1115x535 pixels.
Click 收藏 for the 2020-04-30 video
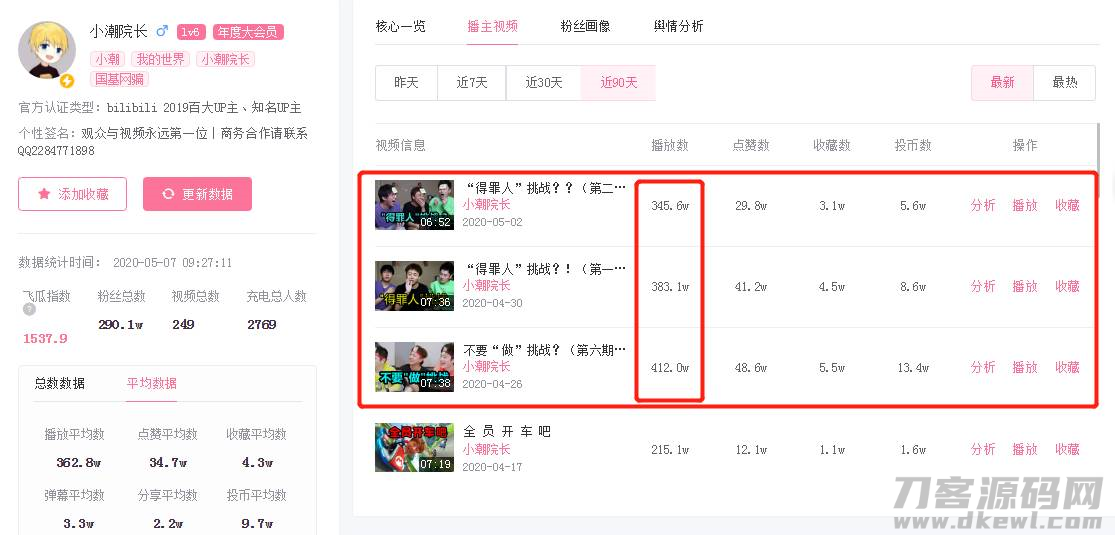1067,286
